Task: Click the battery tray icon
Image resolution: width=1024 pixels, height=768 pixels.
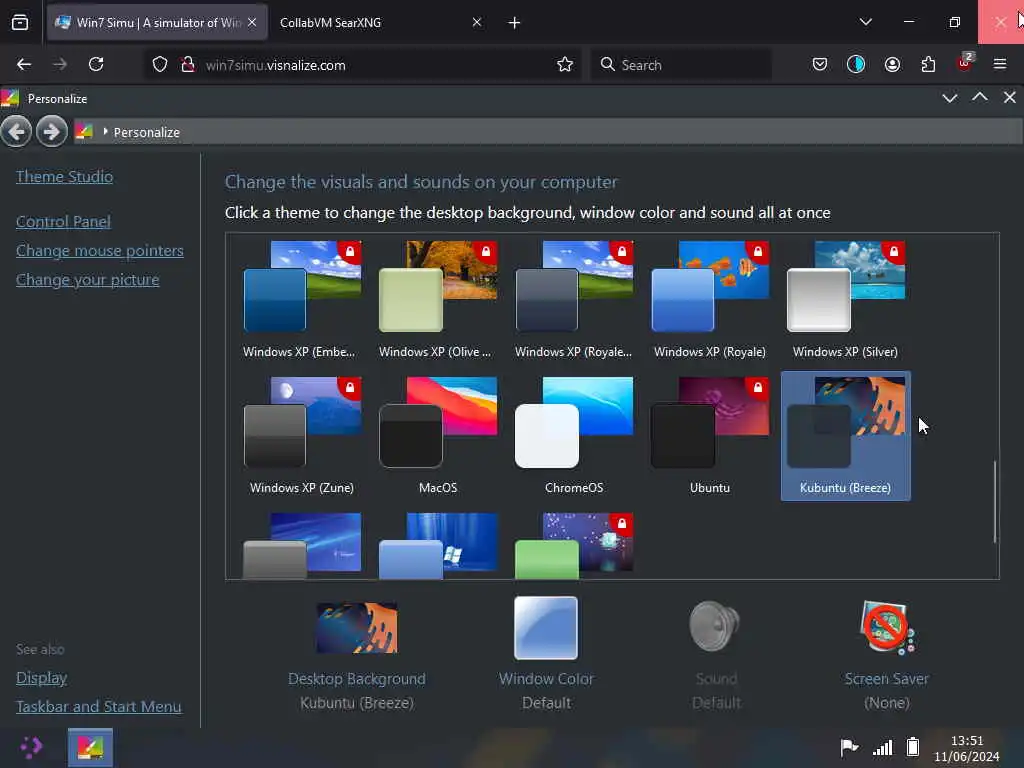Action: pos(913,746)
